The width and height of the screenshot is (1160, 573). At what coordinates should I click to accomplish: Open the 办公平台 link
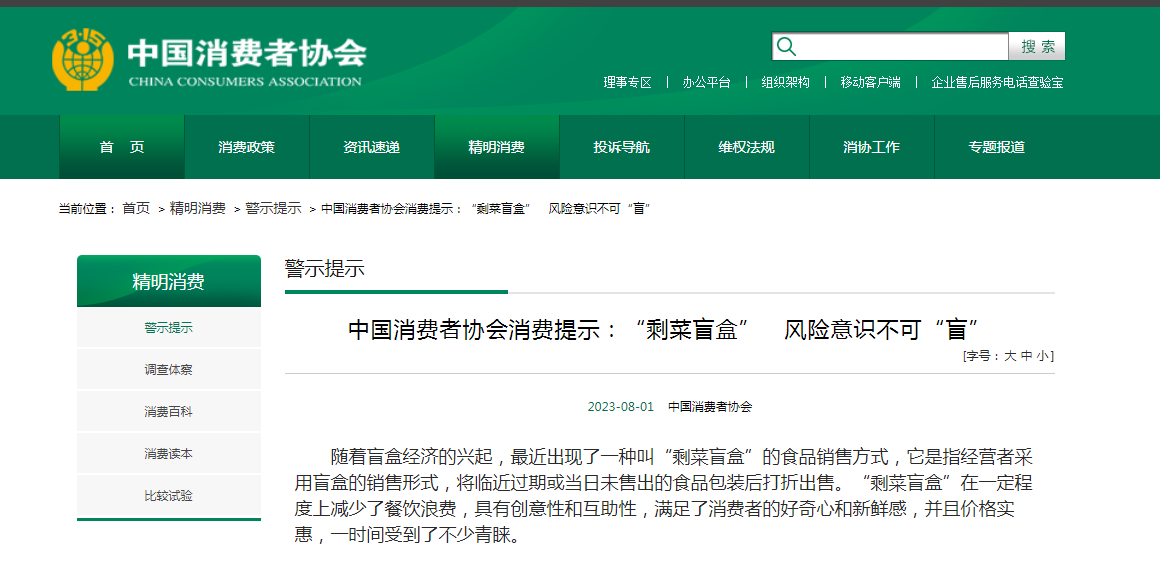707,82
